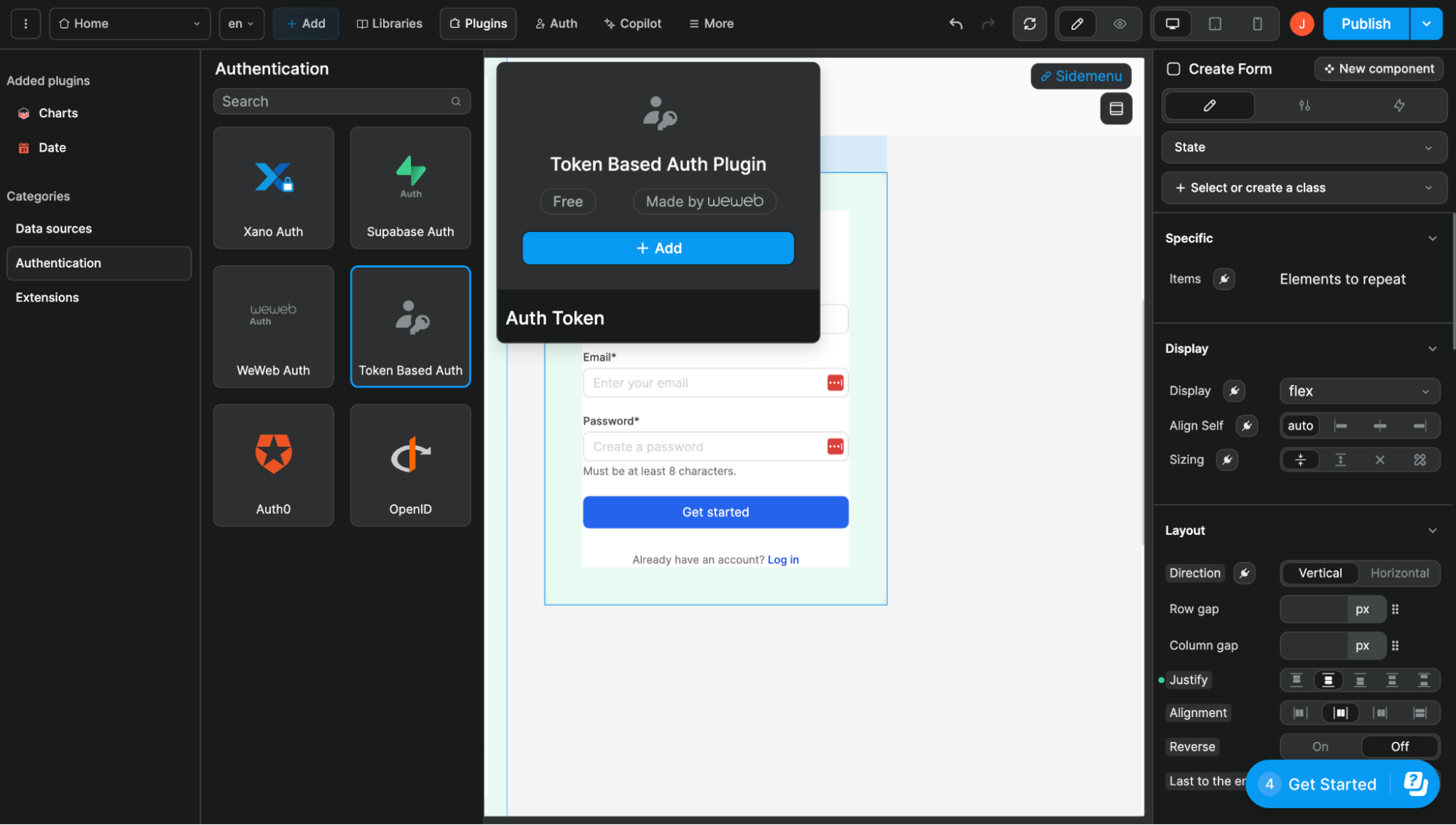Viewport: 1456px width, 825px height.
Task: Expand the State dropdown
Action: coord(1303,147)
